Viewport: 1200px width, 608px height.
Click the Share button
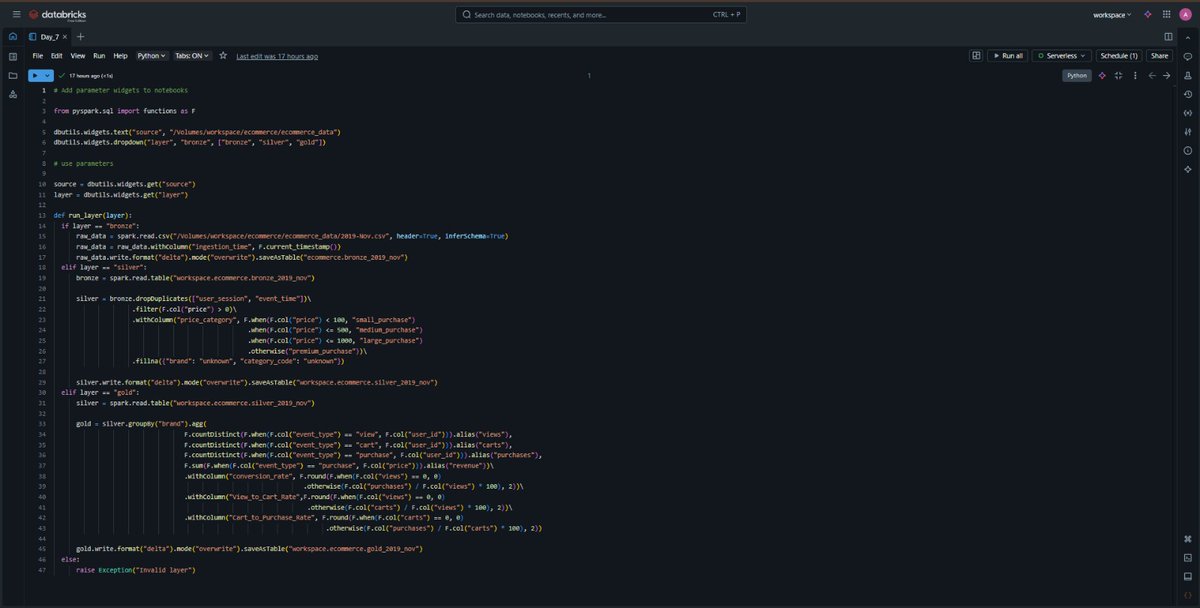click(1160, 56)
